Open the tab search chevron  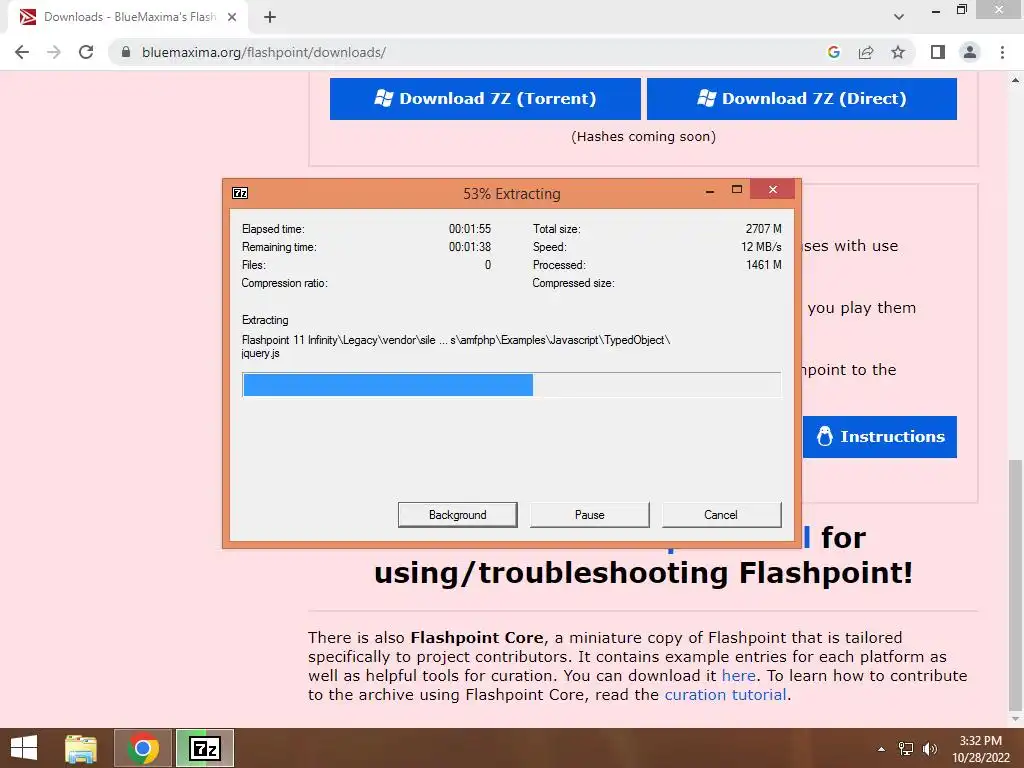[899, 17]
